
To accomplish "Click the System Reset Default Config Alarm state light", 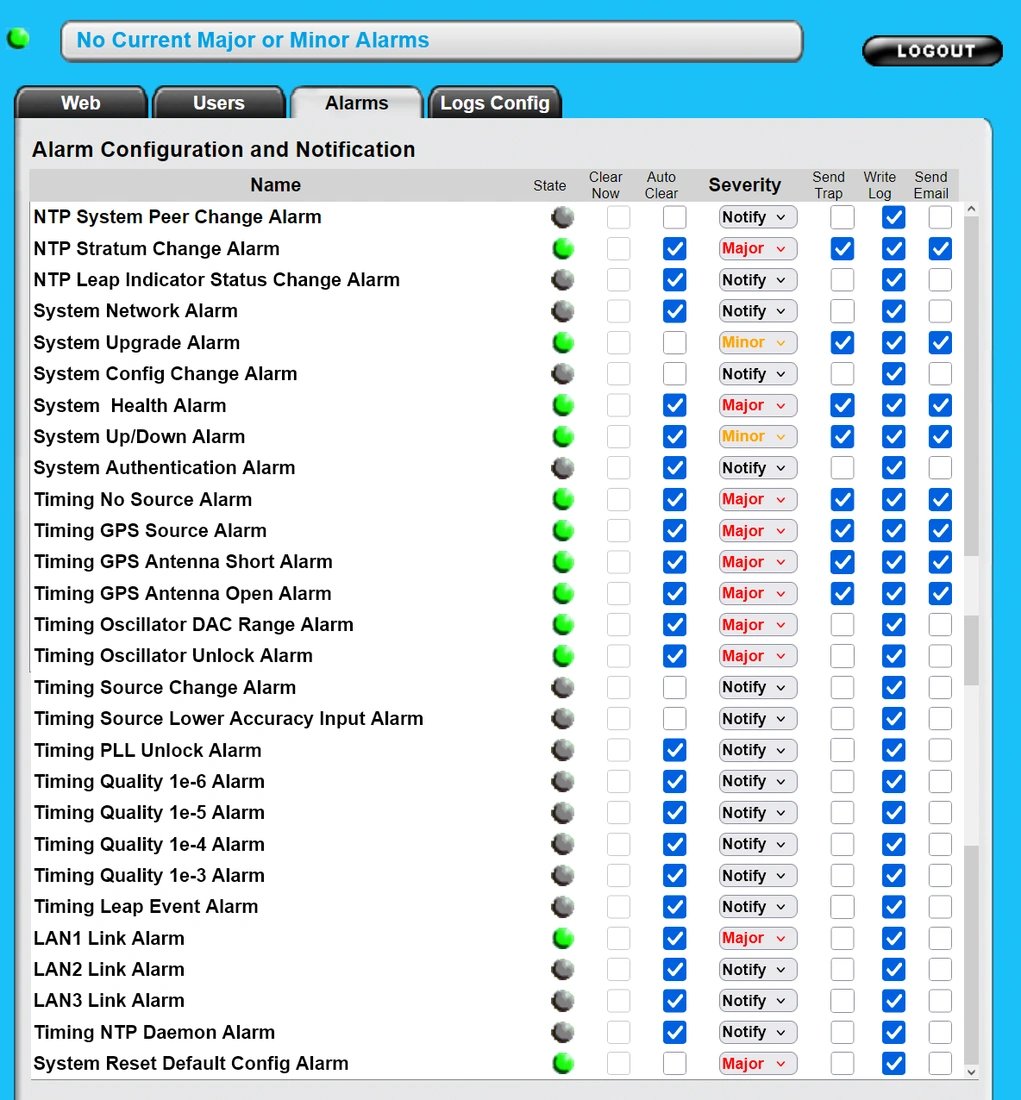I will point(562,1063).
